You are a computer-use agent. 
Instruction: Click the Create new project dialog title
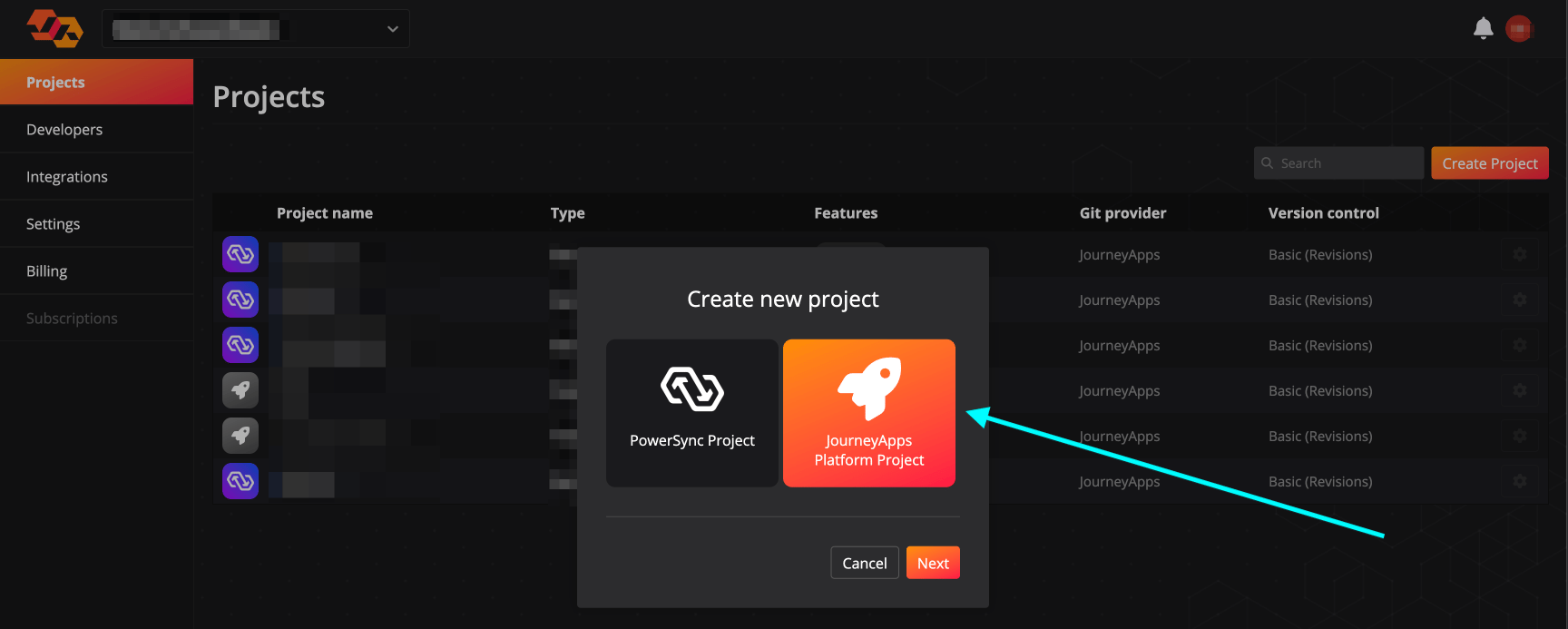point(783,300)
